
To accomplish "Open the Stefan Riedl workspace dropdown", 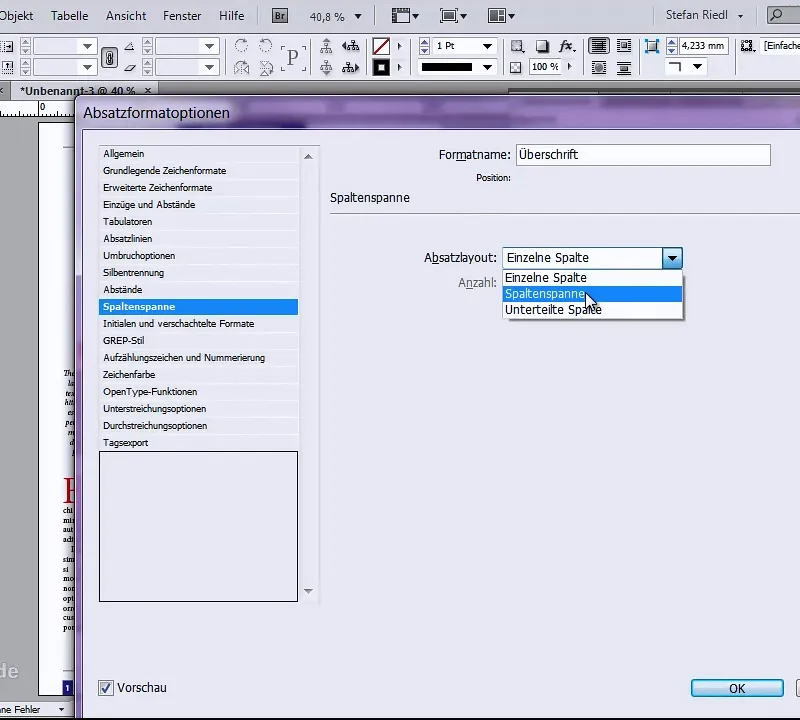I will (x=704, y=15).
